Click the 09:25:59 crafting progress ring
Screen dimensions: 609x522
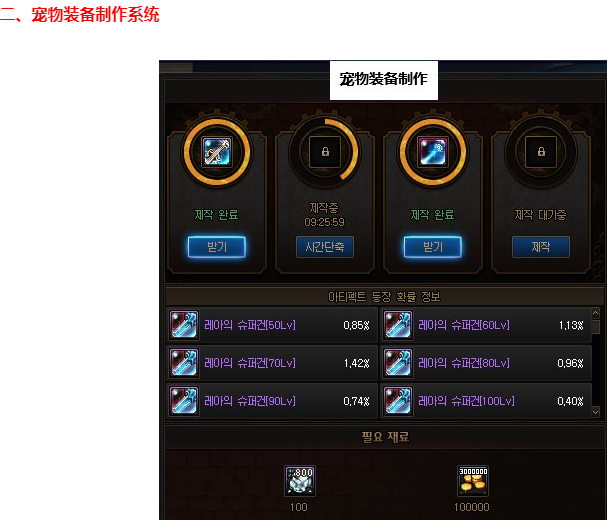325,151
